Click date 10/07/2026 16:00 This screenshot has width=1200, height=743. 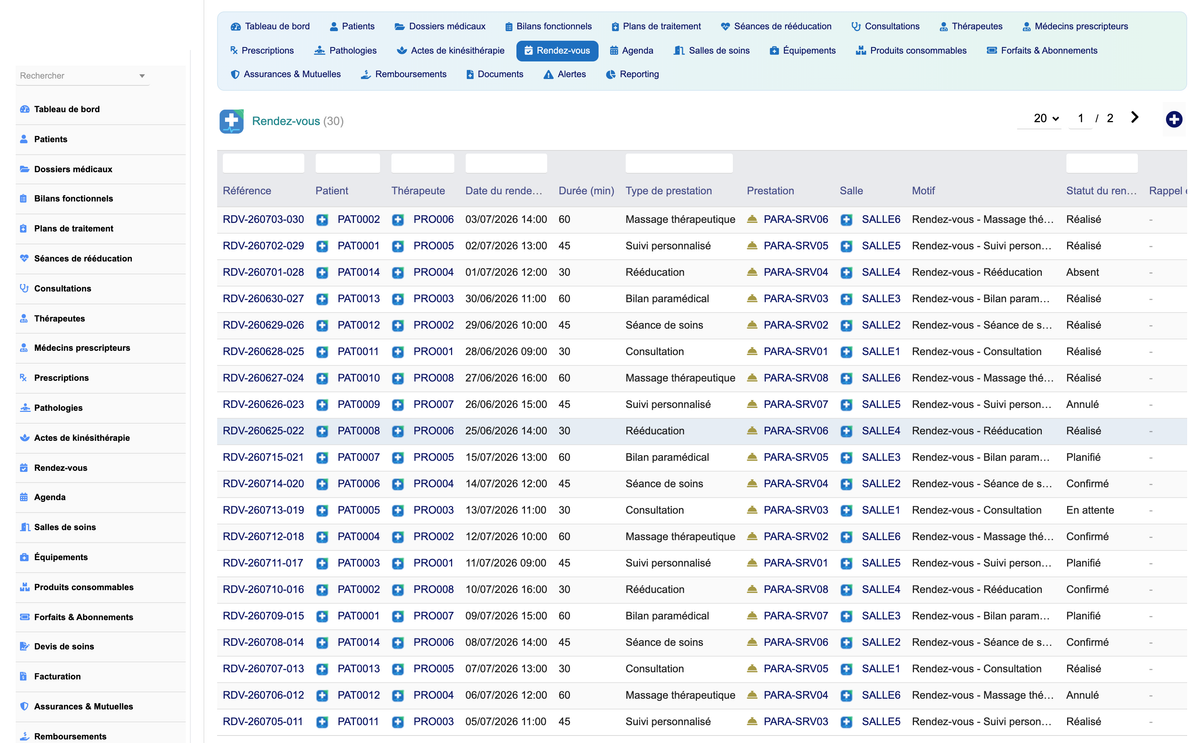(506, 590)
